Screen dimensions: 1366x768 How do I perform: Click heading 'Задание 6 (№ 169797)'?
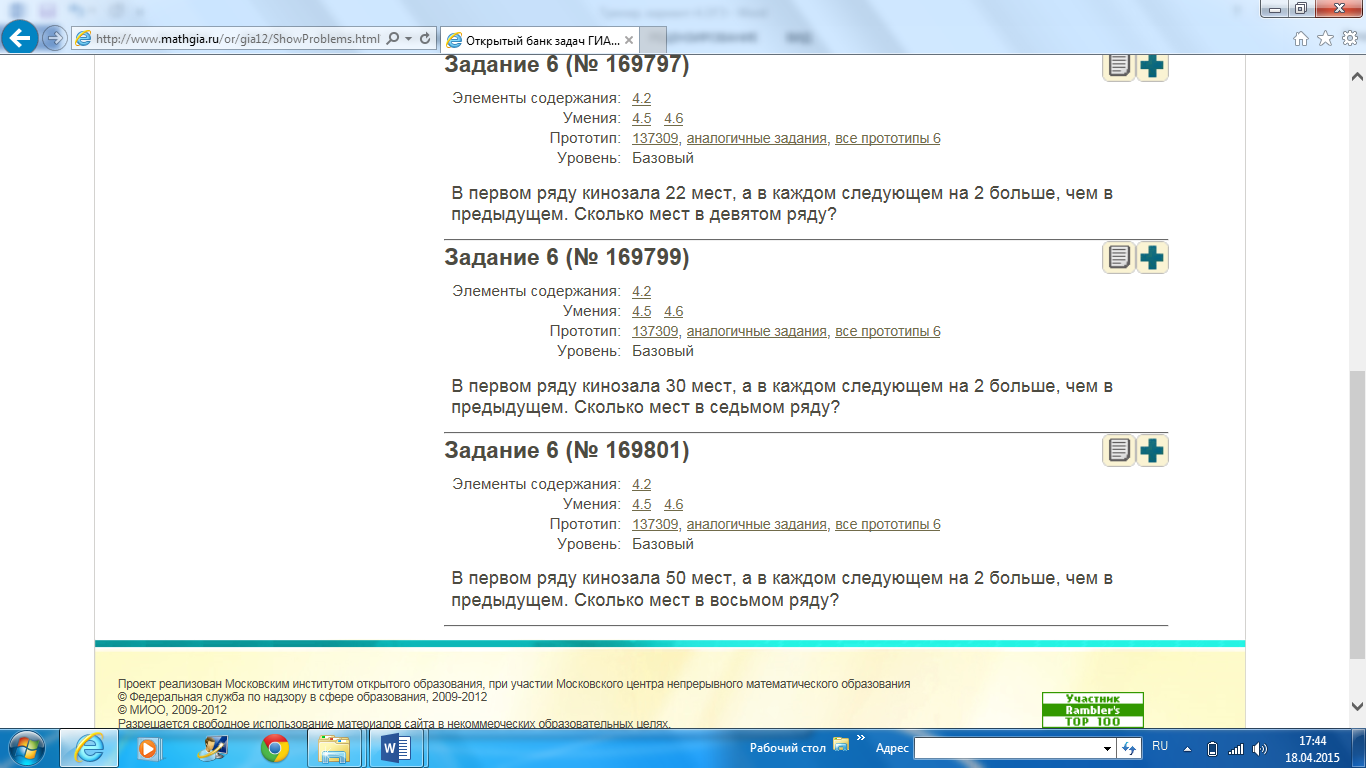(567, 65)
